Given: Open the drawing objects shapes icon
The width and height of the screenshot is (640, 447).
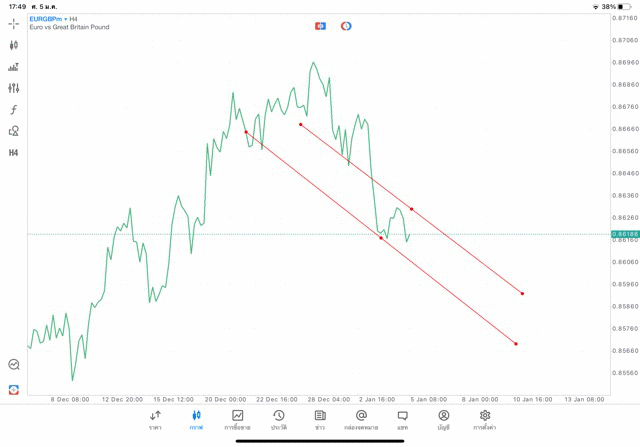Looking at the screenshot, I should coord(14,131).
